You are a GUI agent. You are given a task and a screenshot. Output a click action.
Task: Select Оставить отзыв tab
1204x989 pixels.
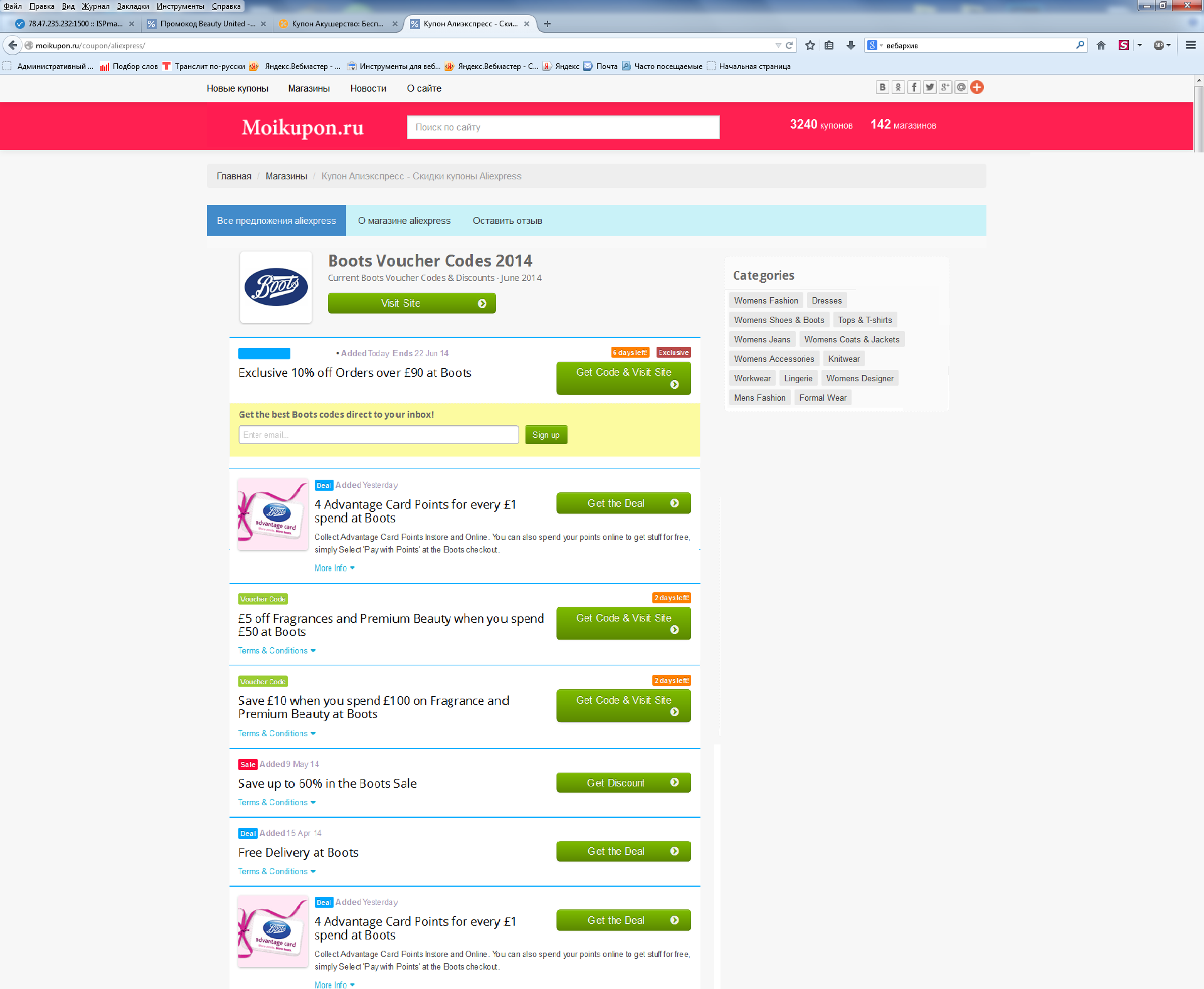[507, 221]
